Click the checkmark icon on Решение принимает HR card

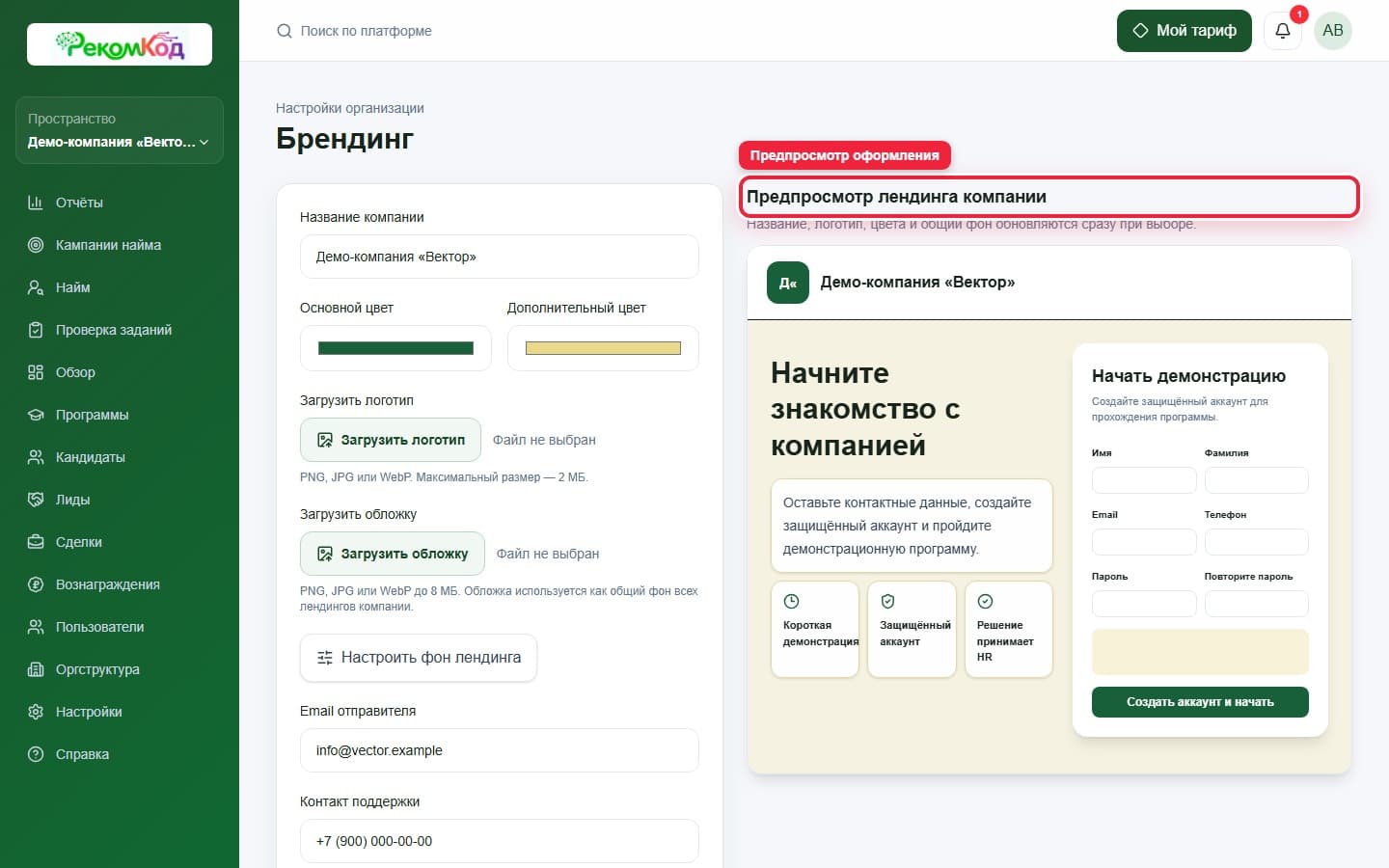(985, 601)
